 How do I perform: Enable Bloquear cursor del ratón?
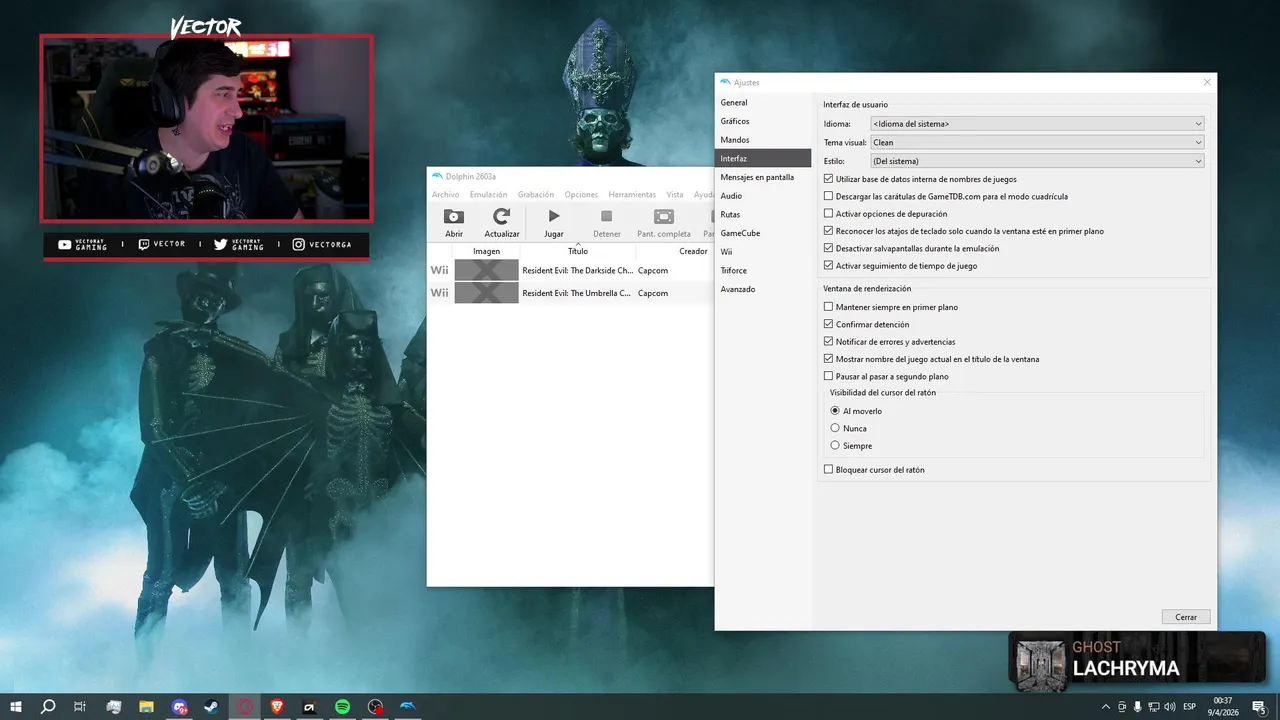(828, 469)
